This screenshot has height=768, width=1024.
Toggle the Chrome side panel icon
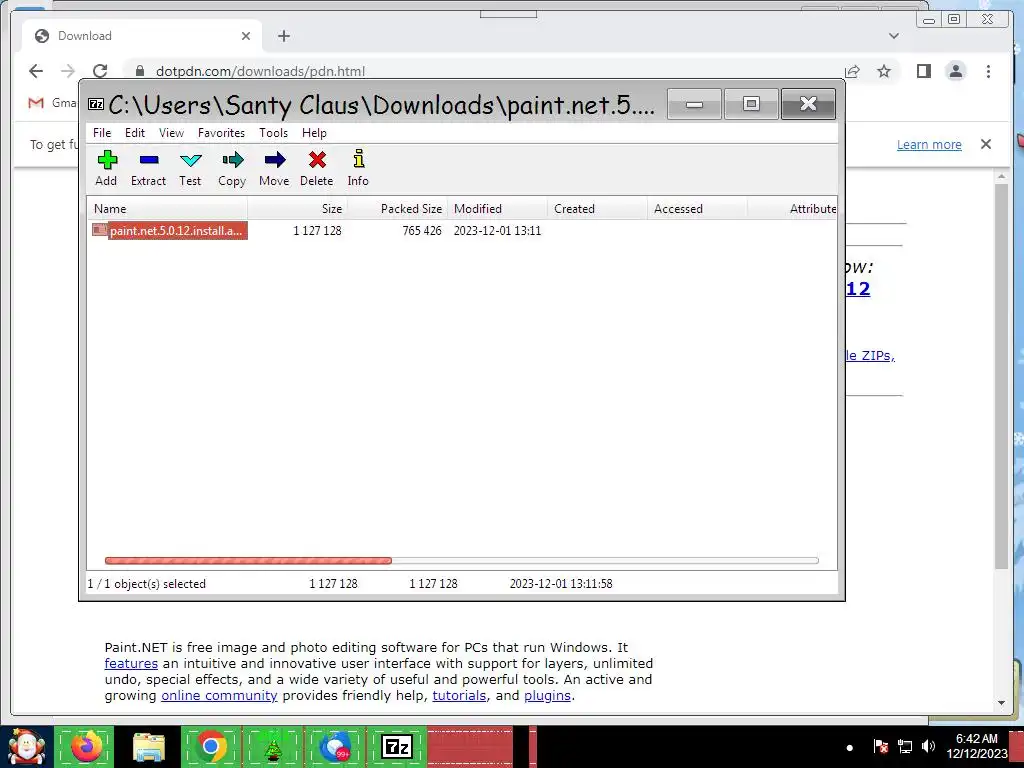pos(923,71)
